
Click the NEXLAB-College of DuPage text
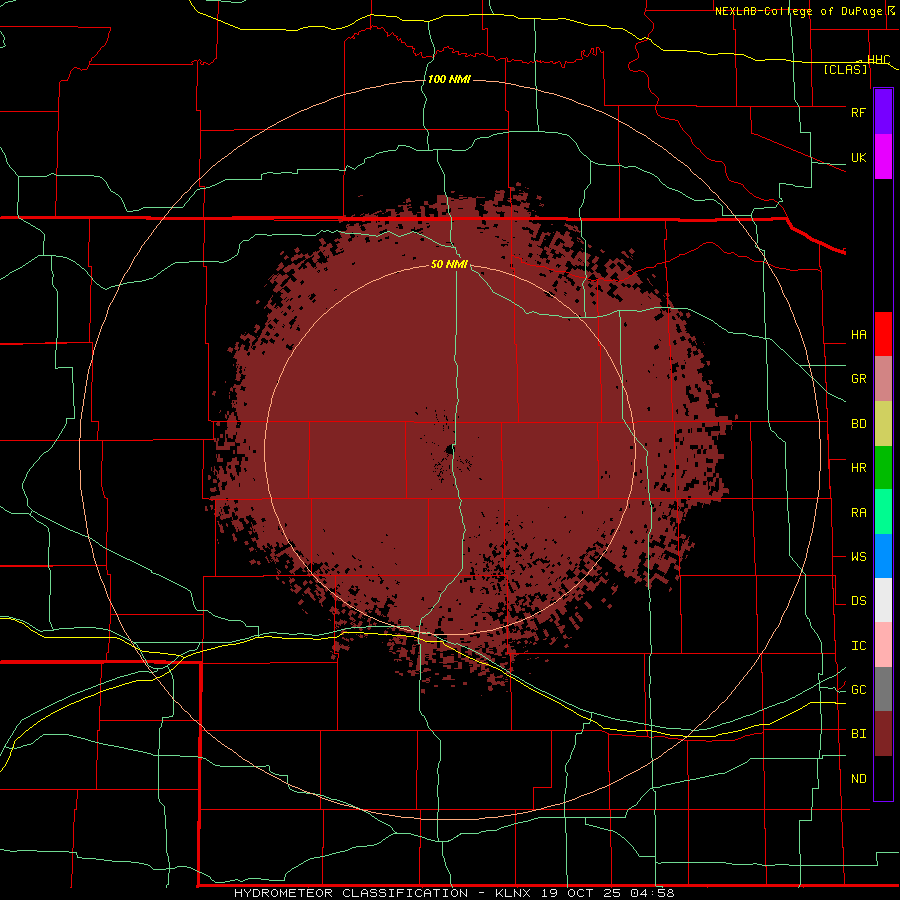point(799,11)
